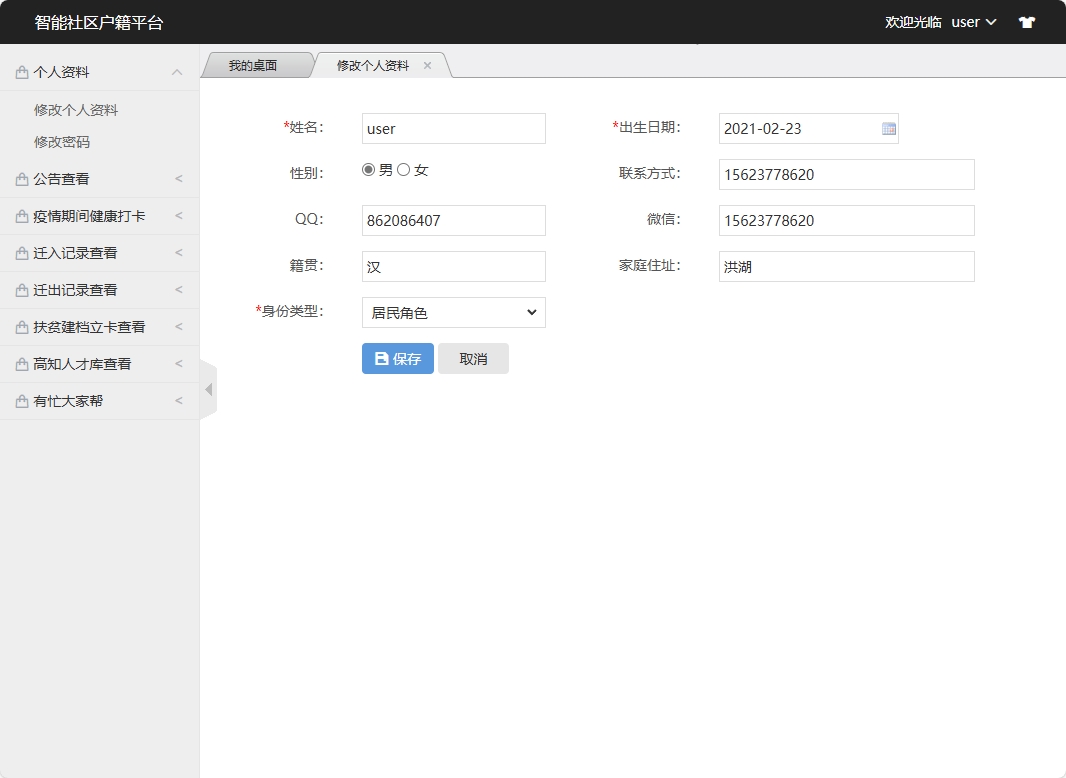Screen dimensions: 1066x778
Task: Click the gift icon in the top bar
Action: [1026, 21]
